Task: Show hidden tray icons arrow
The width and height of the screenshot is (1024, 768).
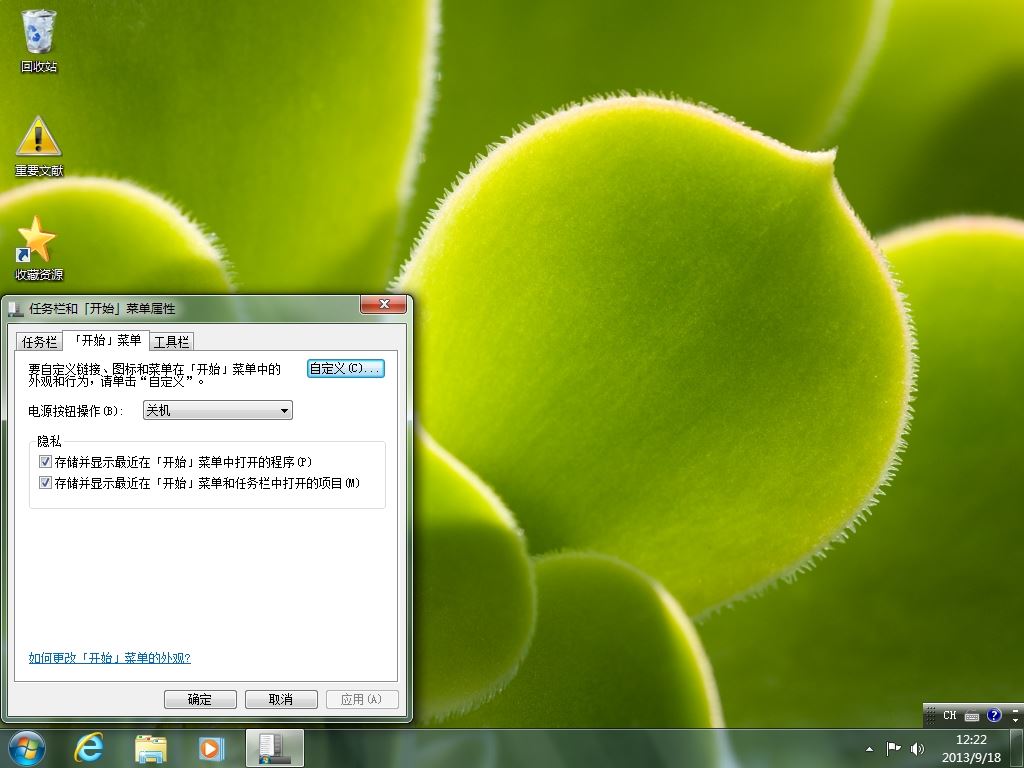Action: pos(869,749)
